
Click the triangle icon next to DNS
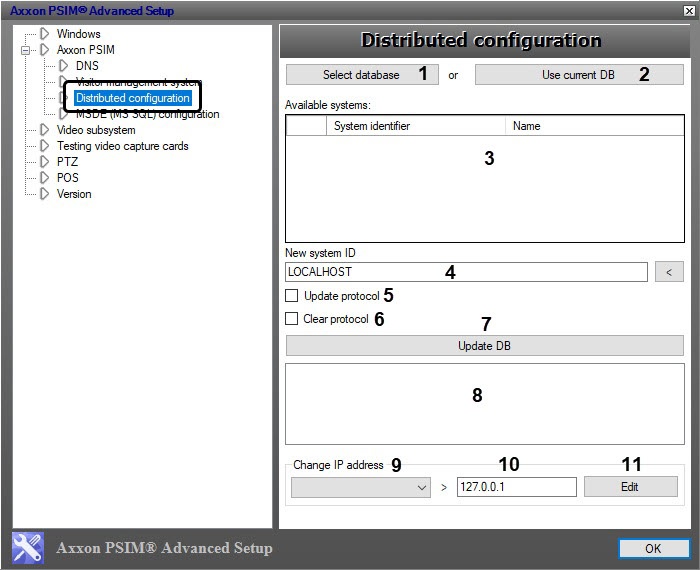64,66
